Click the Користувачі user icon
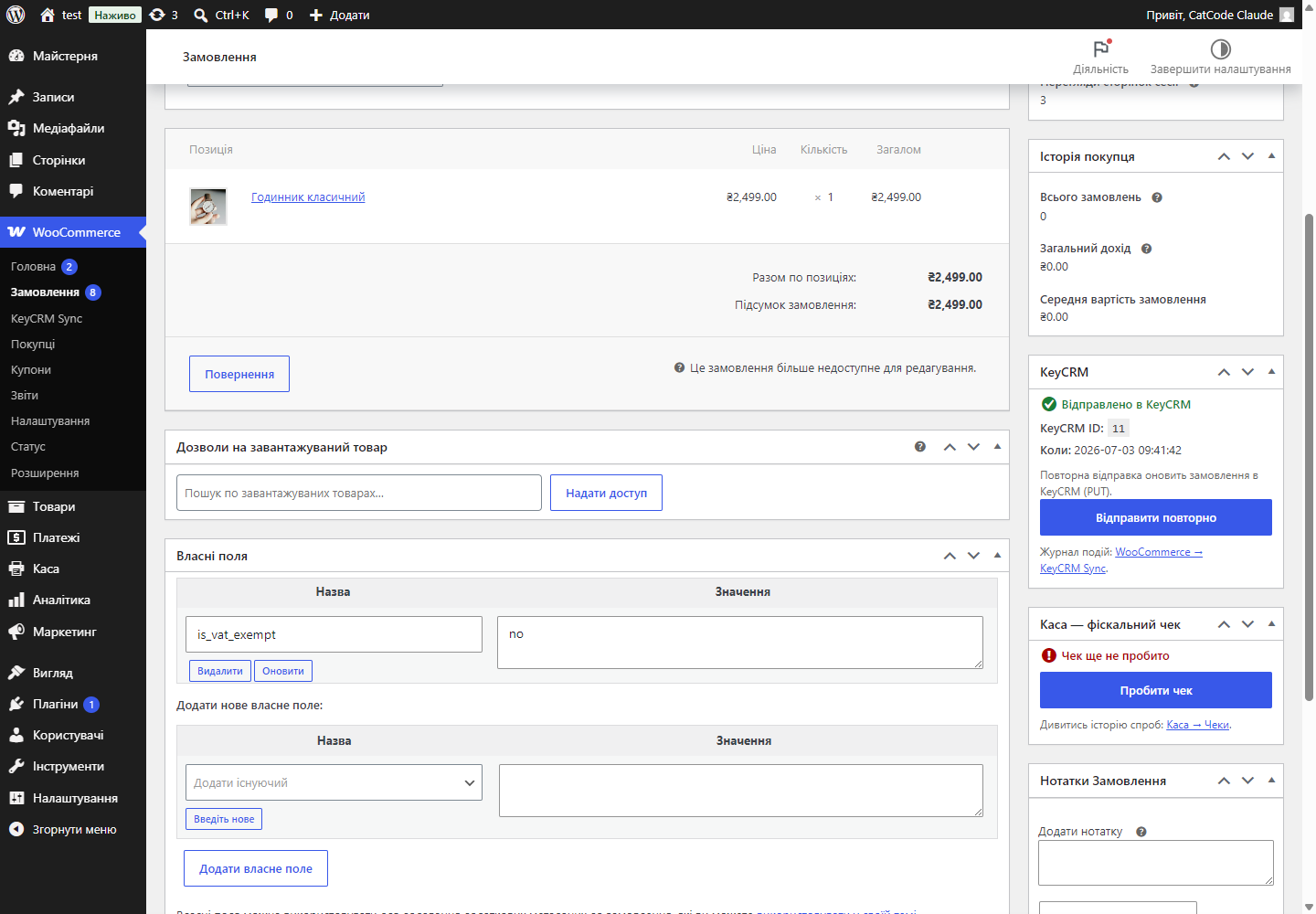 (16, 735)
